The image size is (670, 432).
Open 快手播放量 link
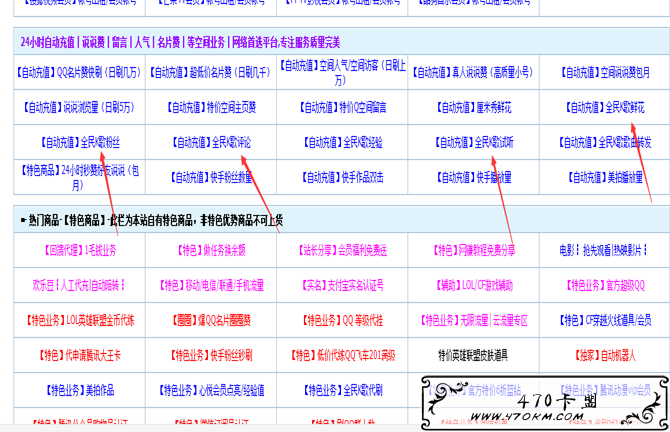473,177
